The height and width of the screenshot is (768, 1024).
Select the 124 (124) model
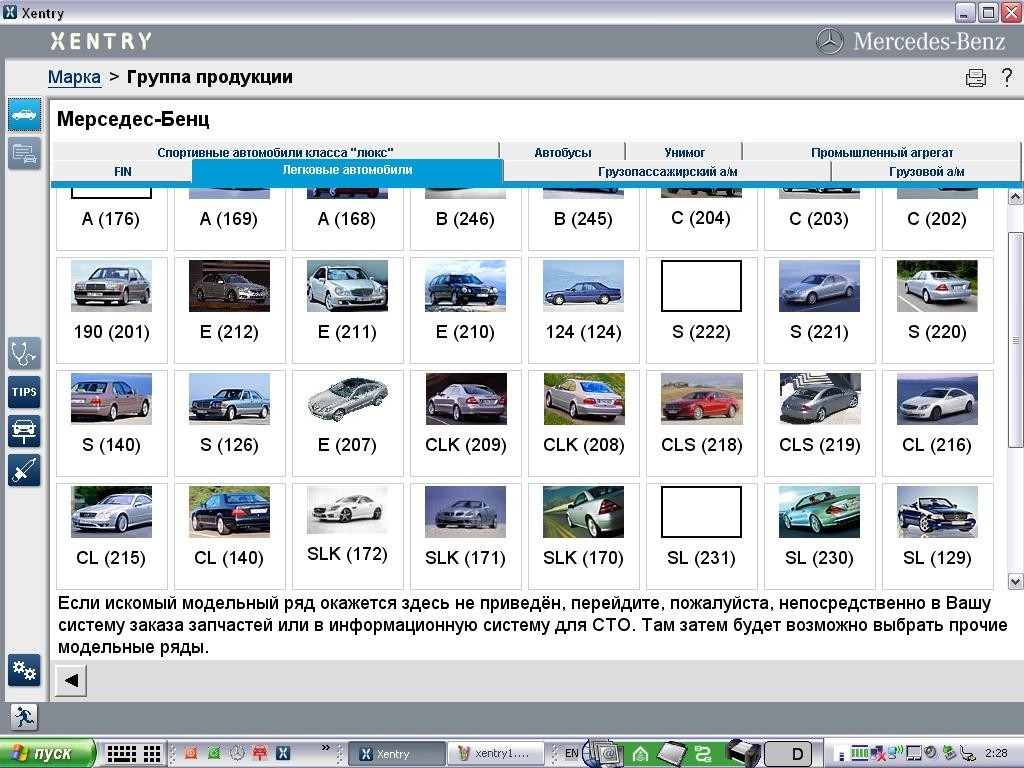coord(583,286)
